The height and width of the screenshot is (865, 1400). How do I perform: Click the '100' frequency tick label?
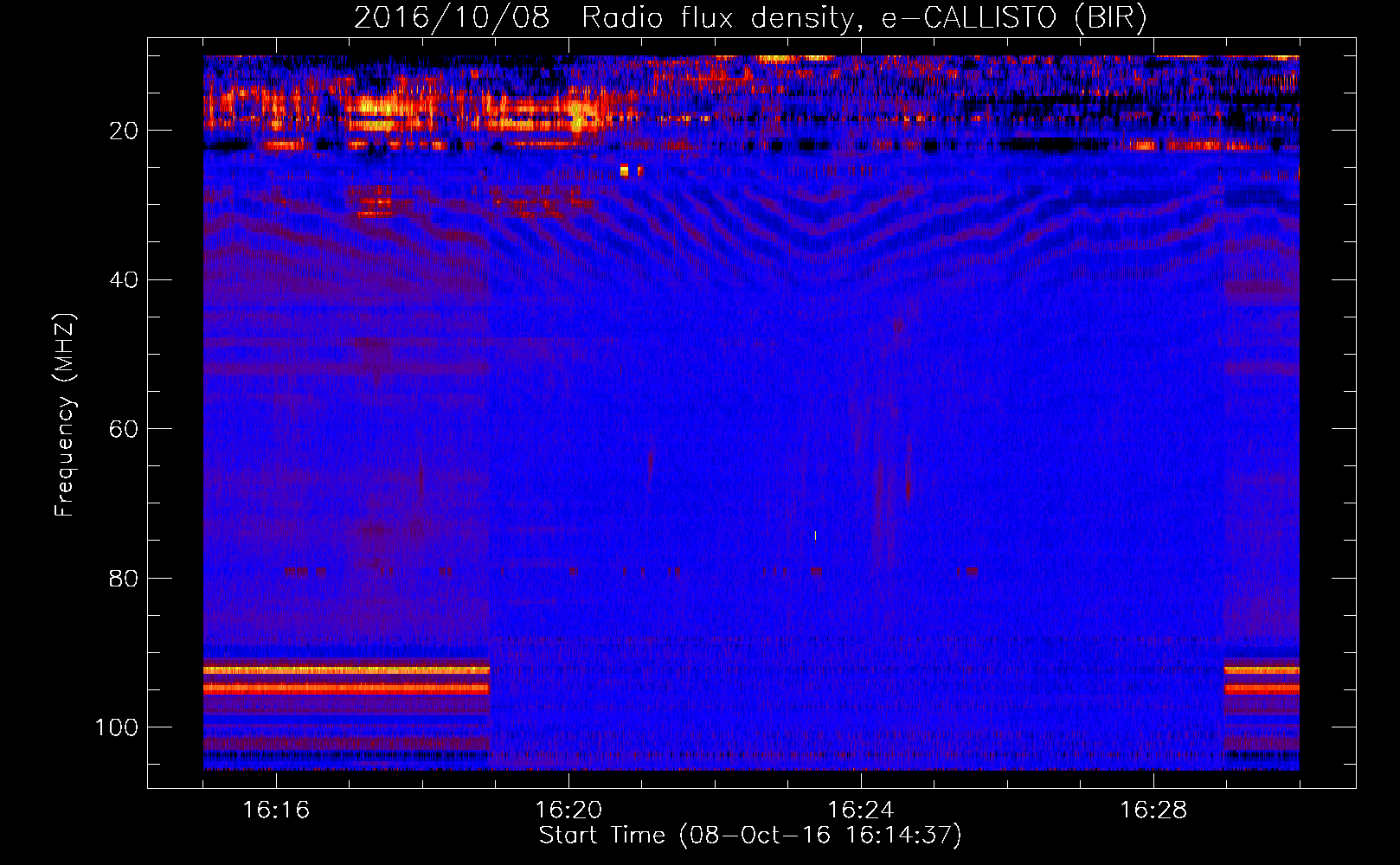(x=117, y=727)
